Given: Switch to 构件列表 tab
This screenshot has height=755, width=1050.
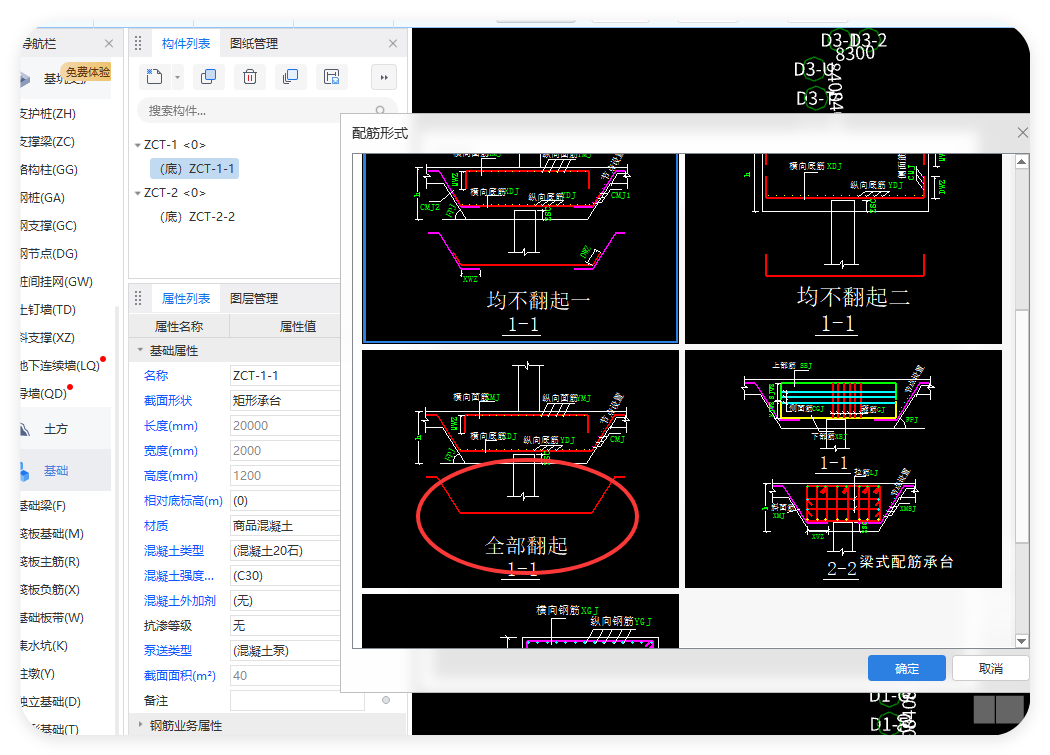Looking at the screenshot, I should [x=185, y=44].
